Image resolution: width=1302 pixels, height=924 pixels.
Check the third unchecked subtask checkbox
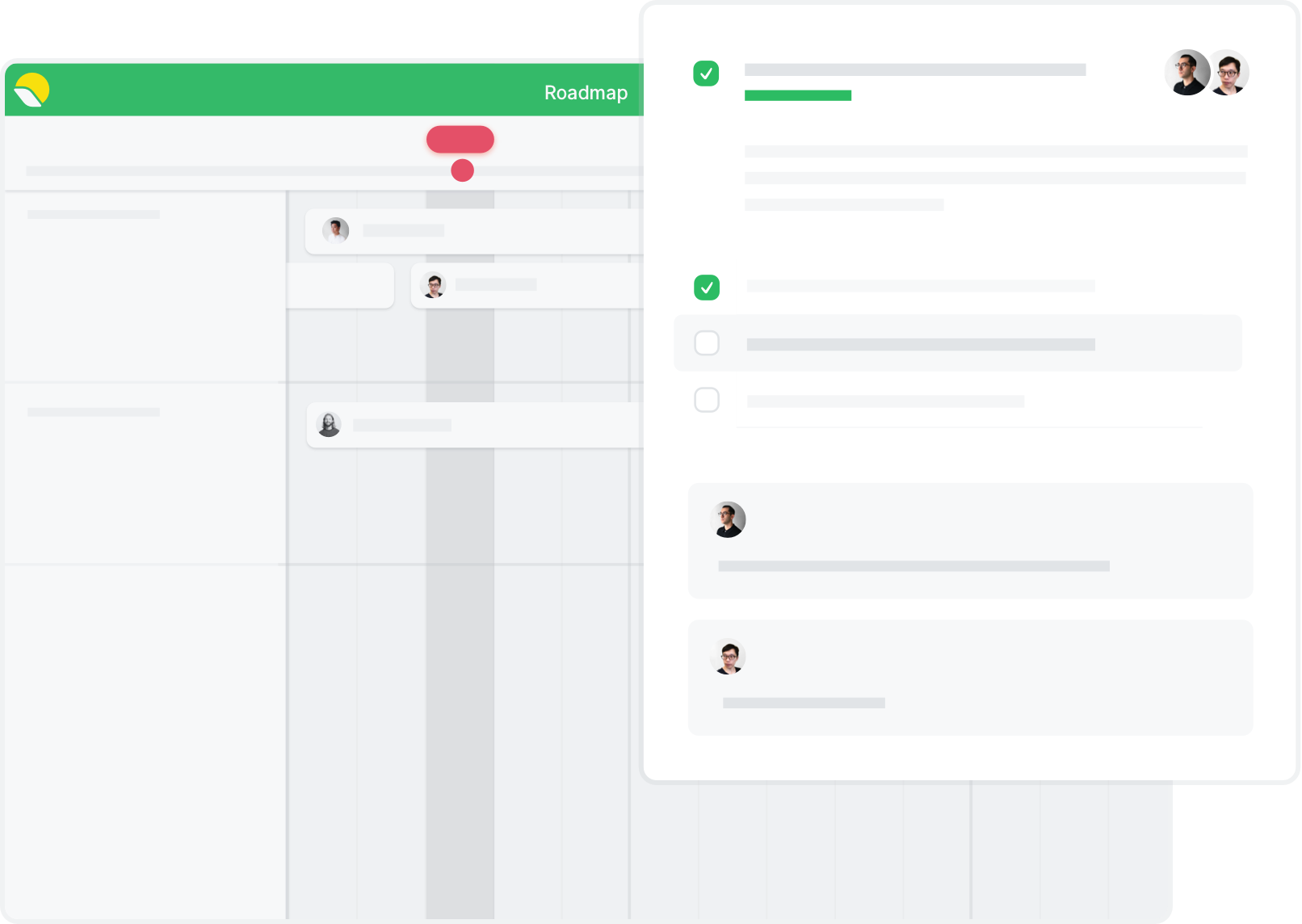click(707, 400)
